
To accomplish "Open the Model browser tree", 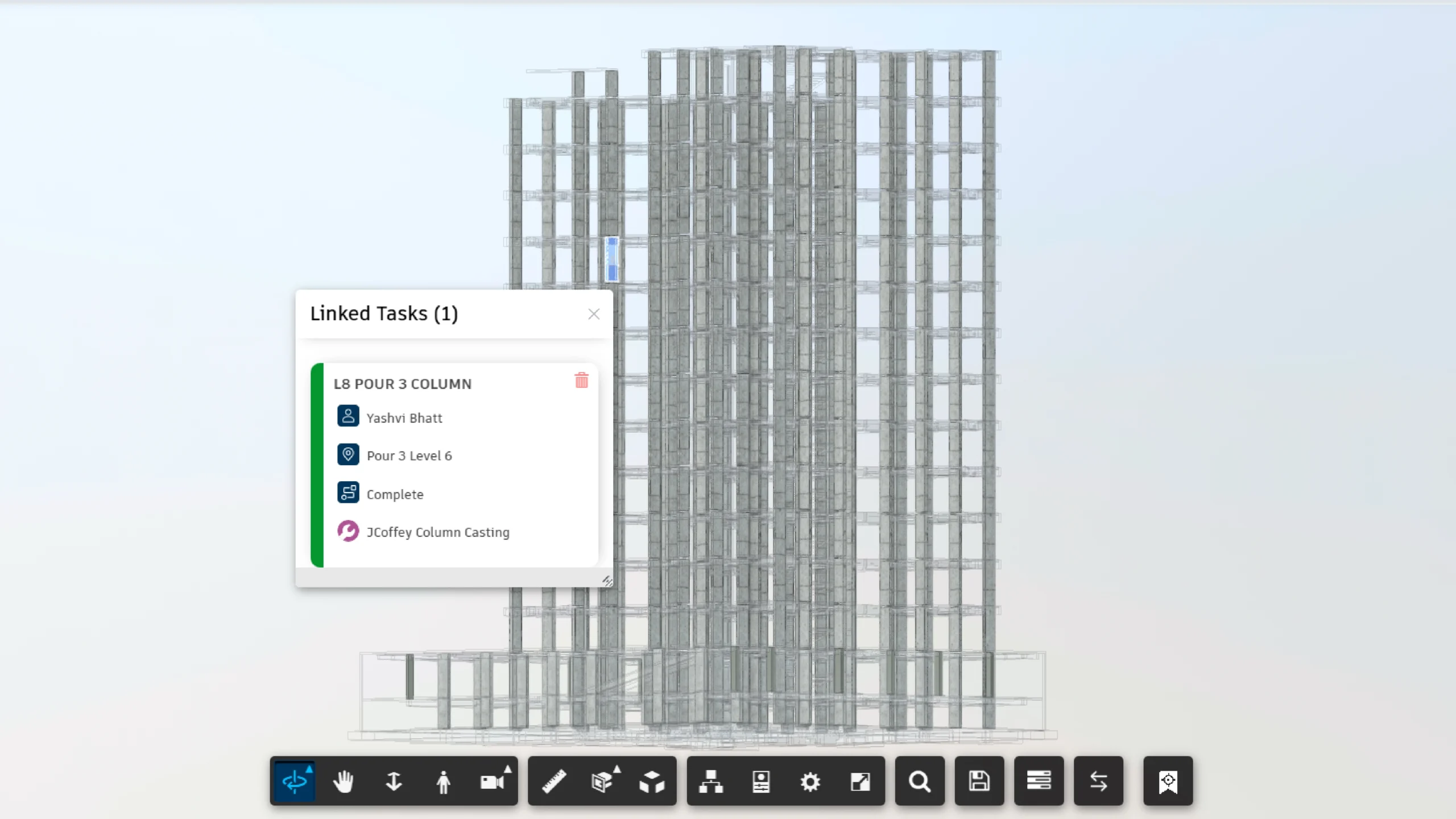I will click(711, 781).
